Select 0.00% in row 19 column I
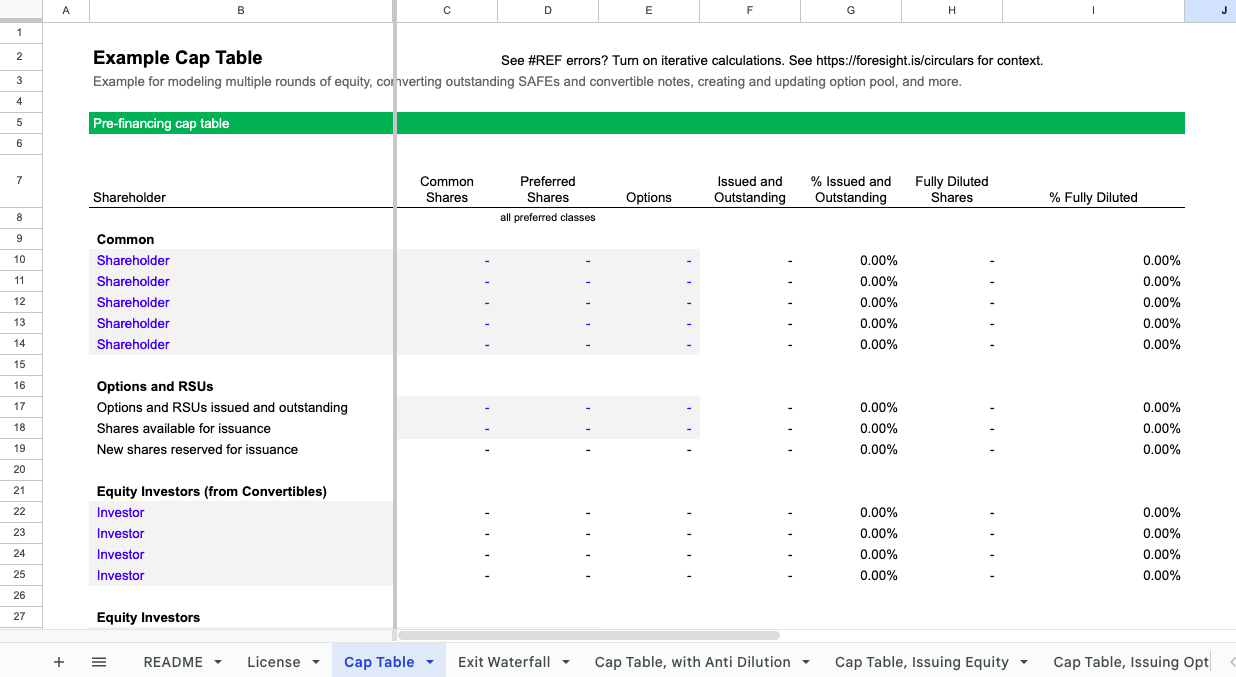The width and height of the screenshot is (1236, 677). click(x=1162, y=450)
